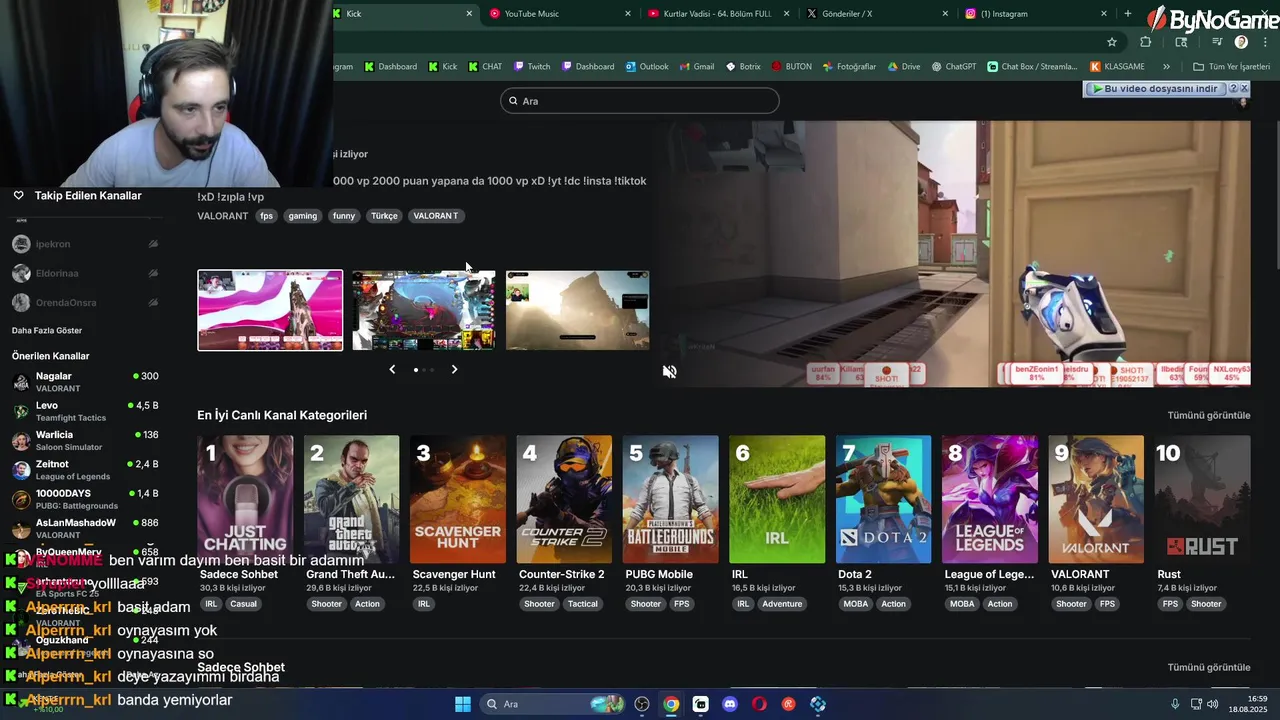Open the Rust category card
Viewport: 1280px width, 720px height.
click(x=1203, y=499)
